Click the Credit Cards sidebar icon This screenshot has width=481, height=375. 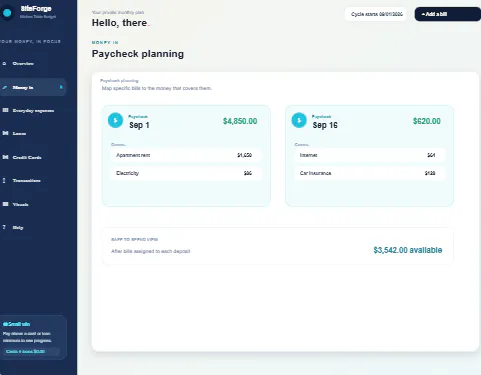5,157
